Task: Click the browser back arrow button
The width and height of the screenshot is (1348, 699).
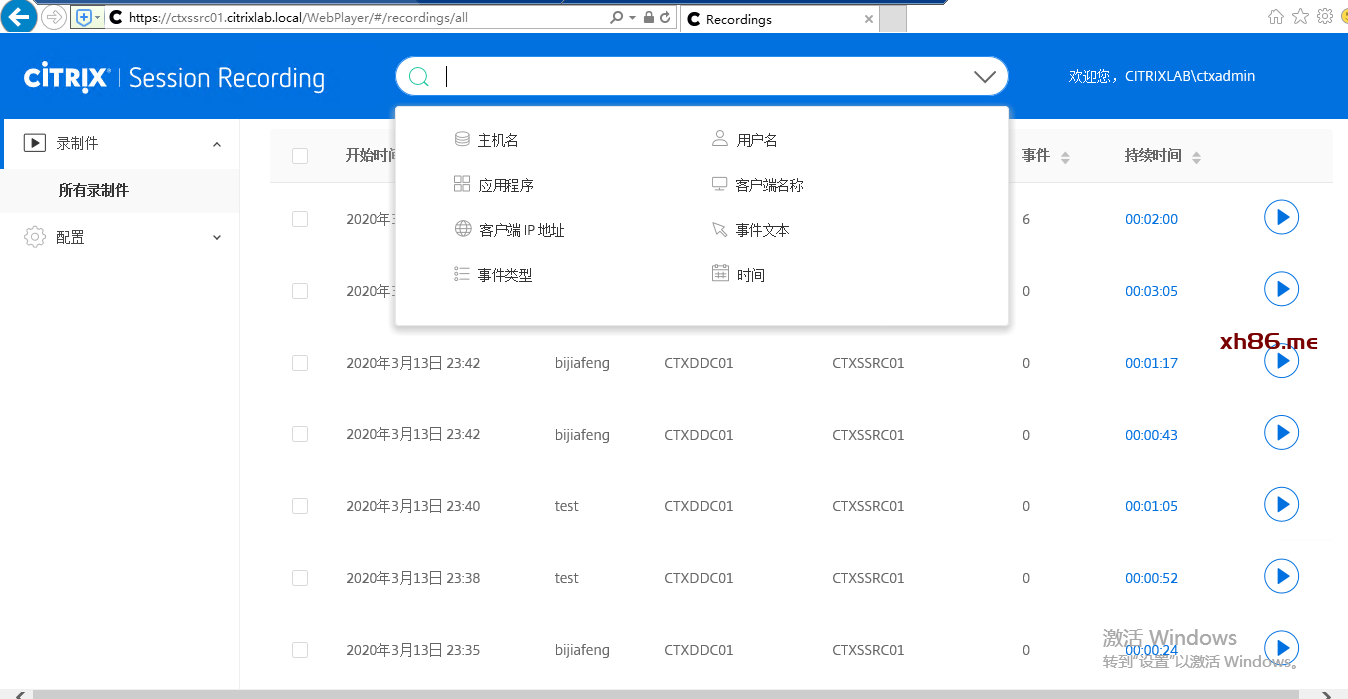Action: 20,17
